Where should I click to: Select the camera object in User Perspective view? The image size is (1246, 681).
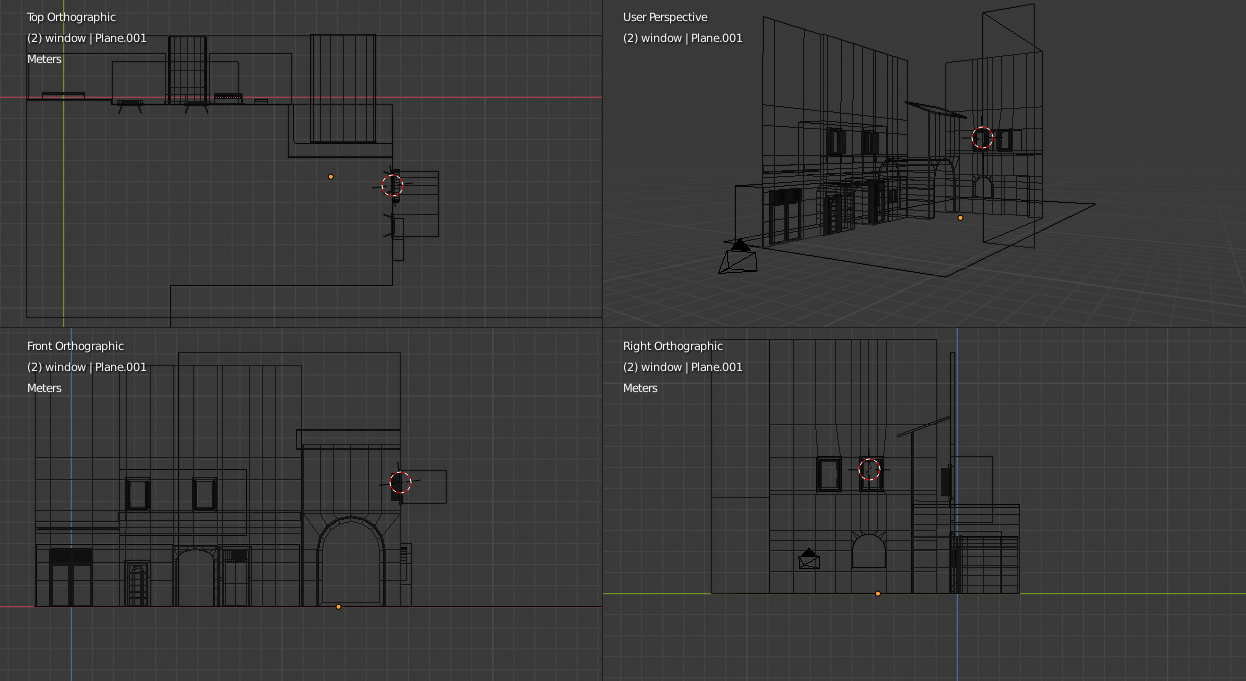click(738, 256)
